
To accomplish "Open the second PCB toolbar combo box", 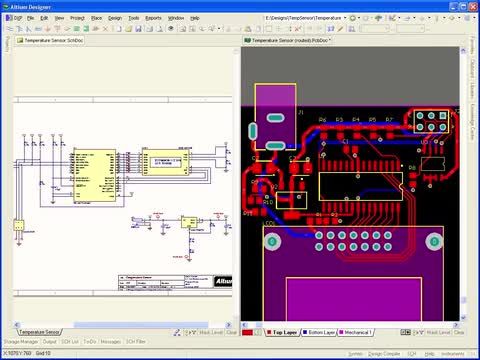I will (410, 29).
